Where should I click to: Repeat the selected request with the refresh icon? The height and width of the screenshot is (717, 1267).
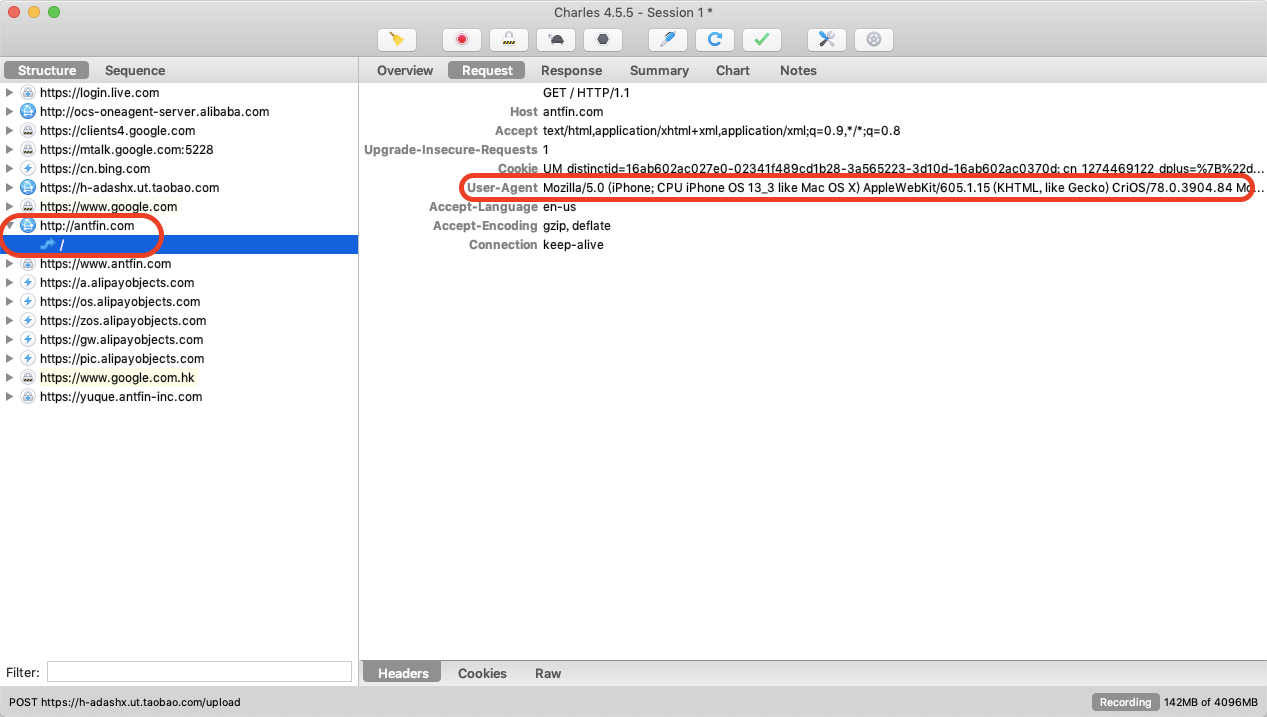click(x=715, y=40)
